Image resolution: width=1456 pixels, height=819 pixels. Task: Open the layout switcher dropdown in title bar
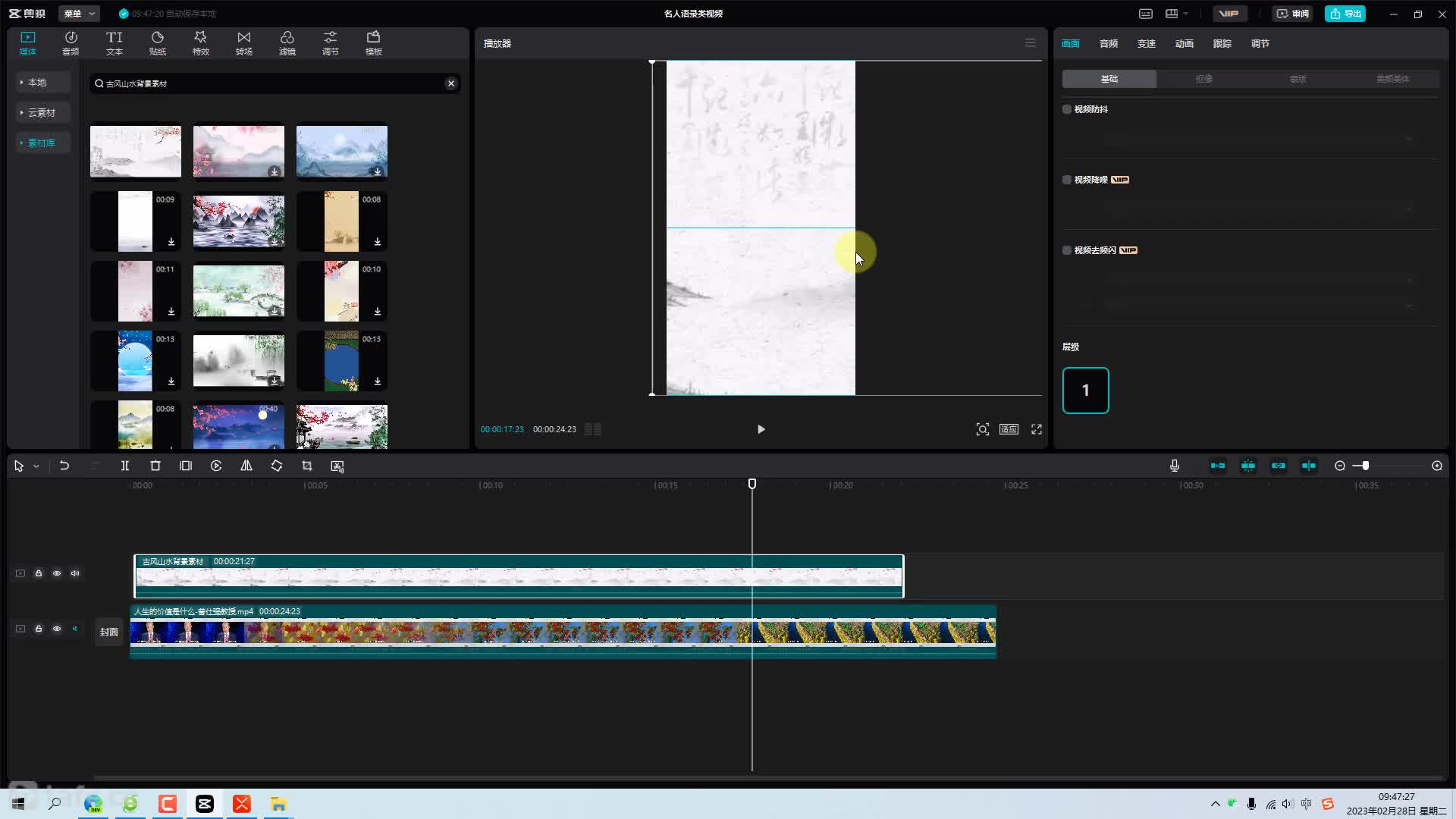click(1177, 14)
